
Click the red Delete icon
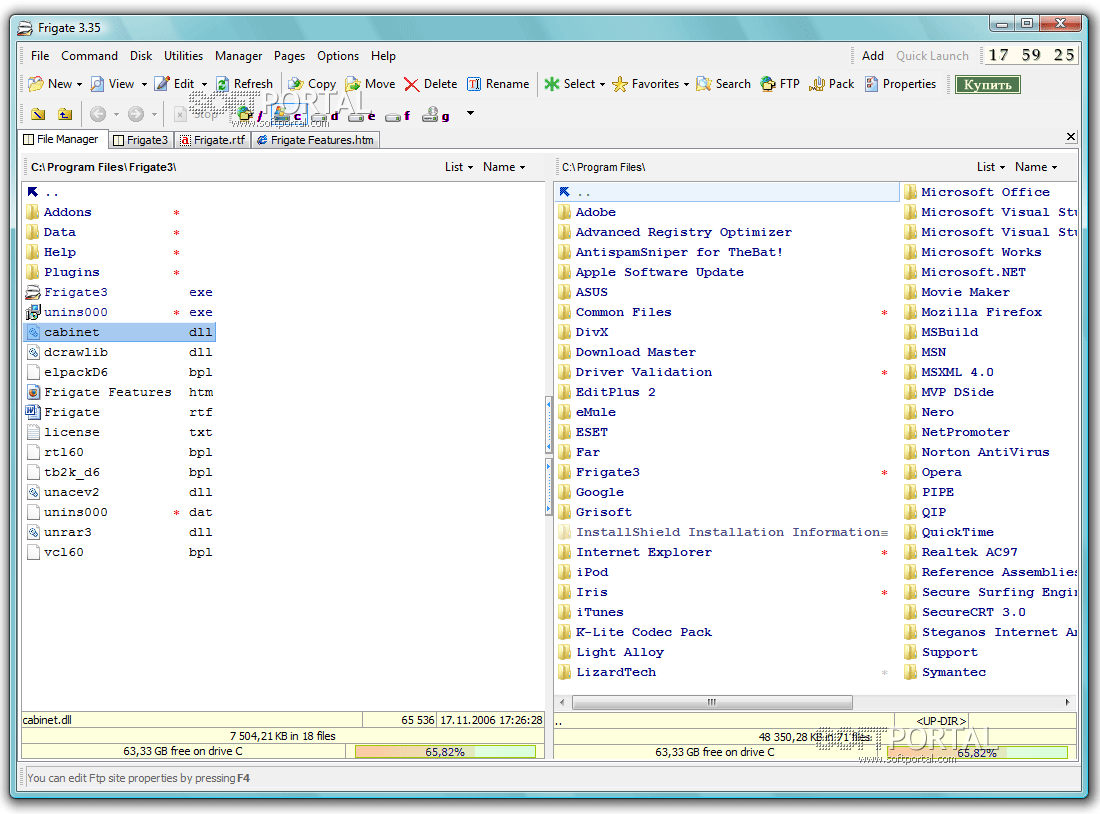click(411, 84)
